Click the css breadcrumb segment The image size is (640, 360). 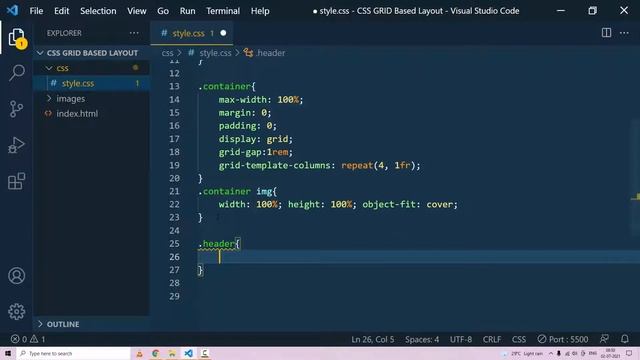[167, 53]
